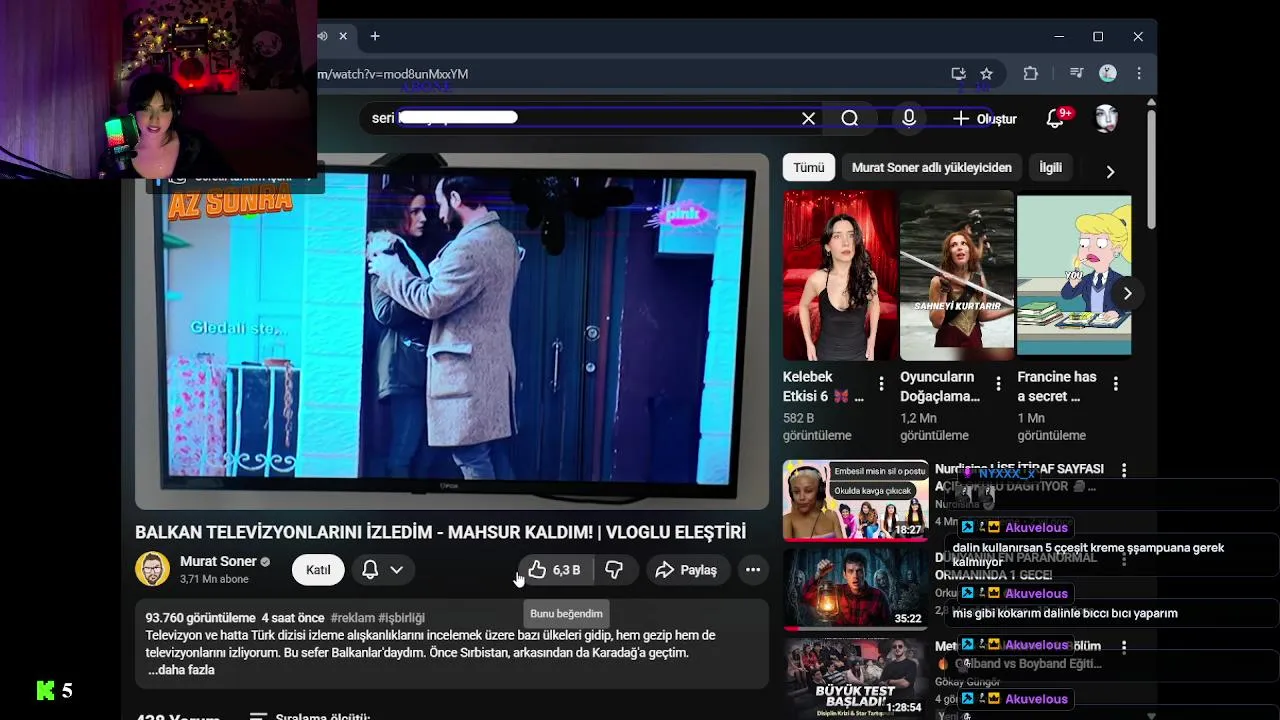
Task: Show more filter chips with right arrow
Action: (1110, 171)
